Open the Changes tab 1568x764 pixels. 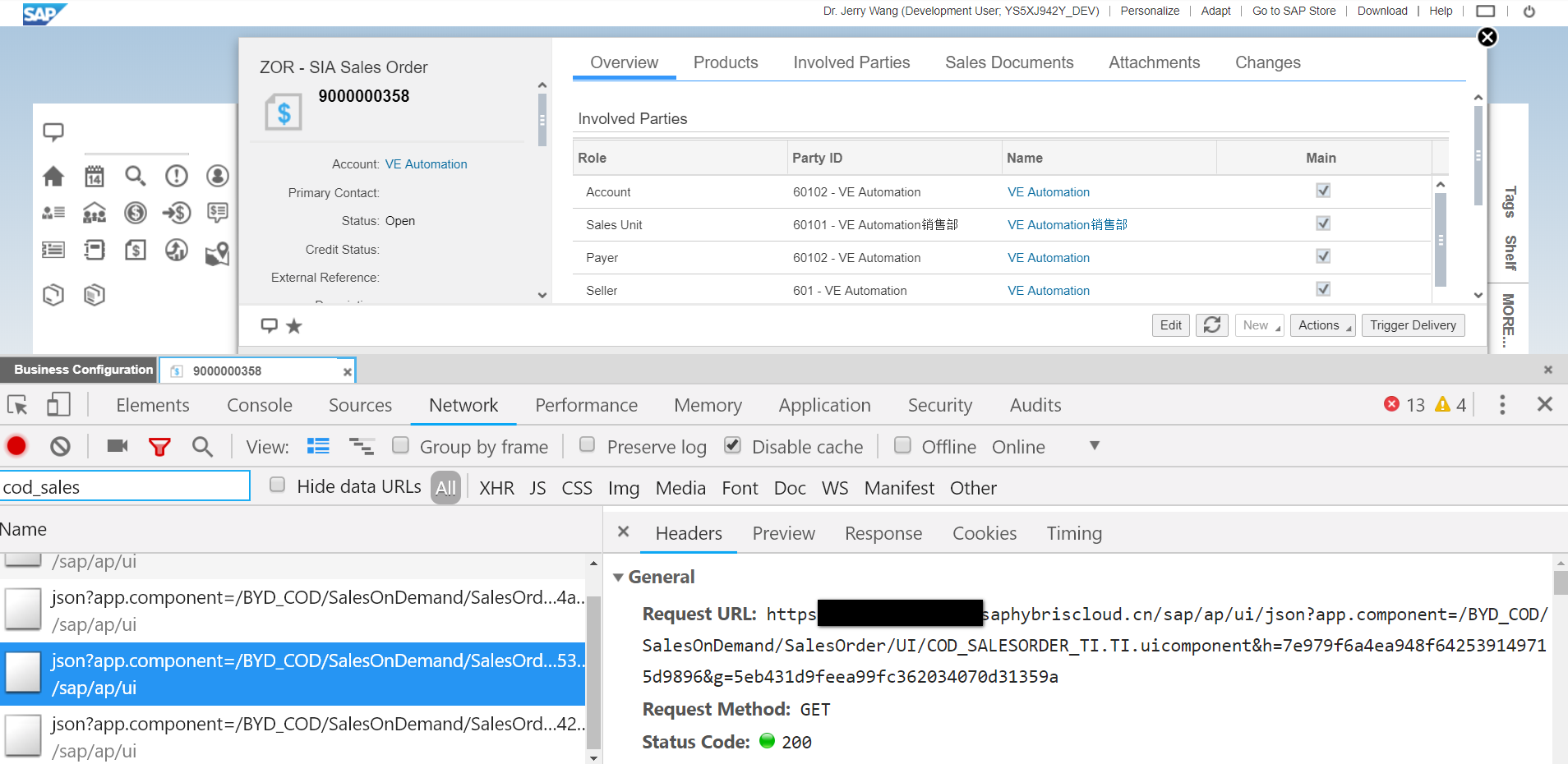click(1268, 62)
